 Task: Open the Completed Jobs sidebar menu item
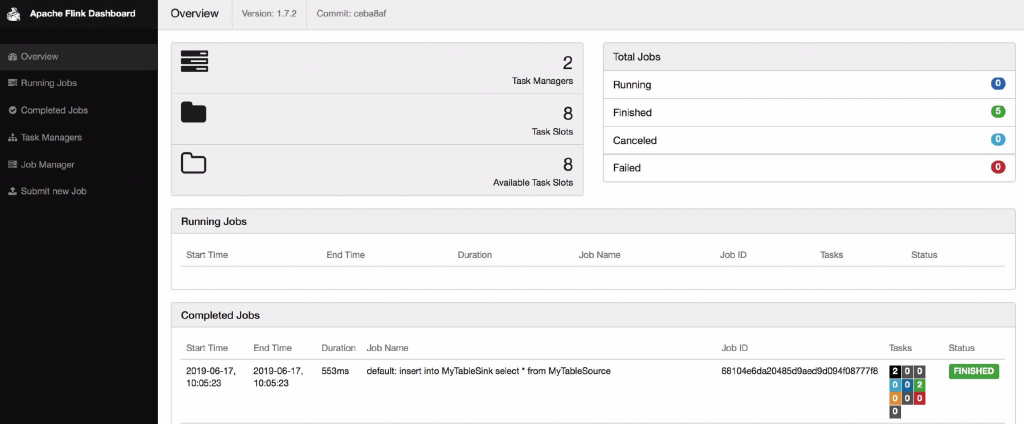78,110
